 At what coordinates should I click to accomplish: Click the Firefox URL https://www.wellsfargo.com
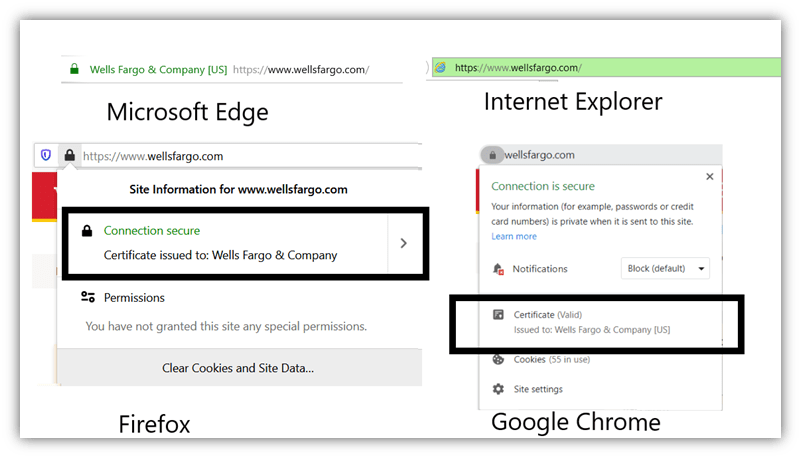153,156
